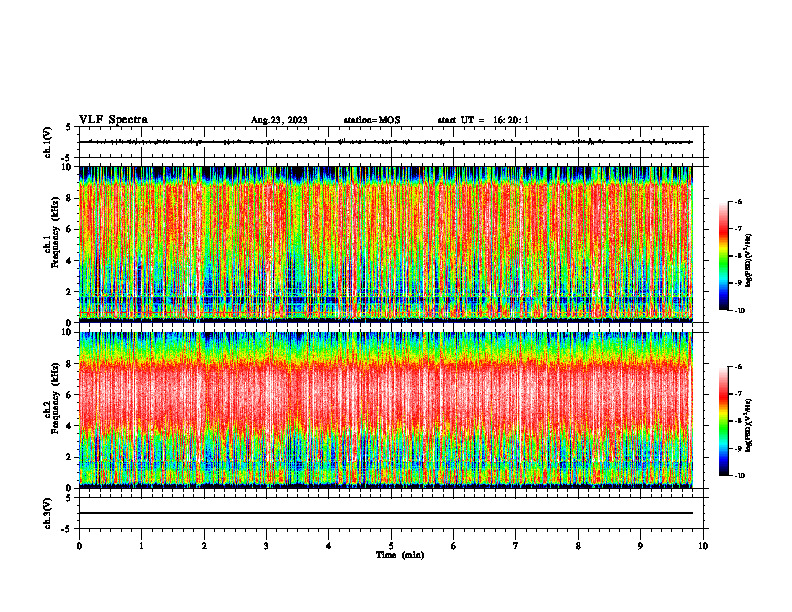Click x-axis tick label "10" on Time axis

coord(703,546)
